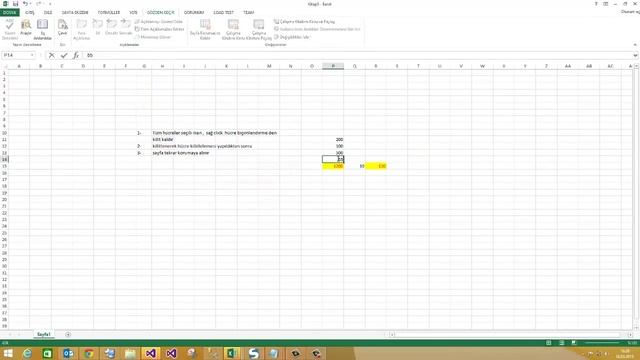Add a new sheet with plus icon
The height and width of the screenshot is (360, 640).
coord(68,334)
